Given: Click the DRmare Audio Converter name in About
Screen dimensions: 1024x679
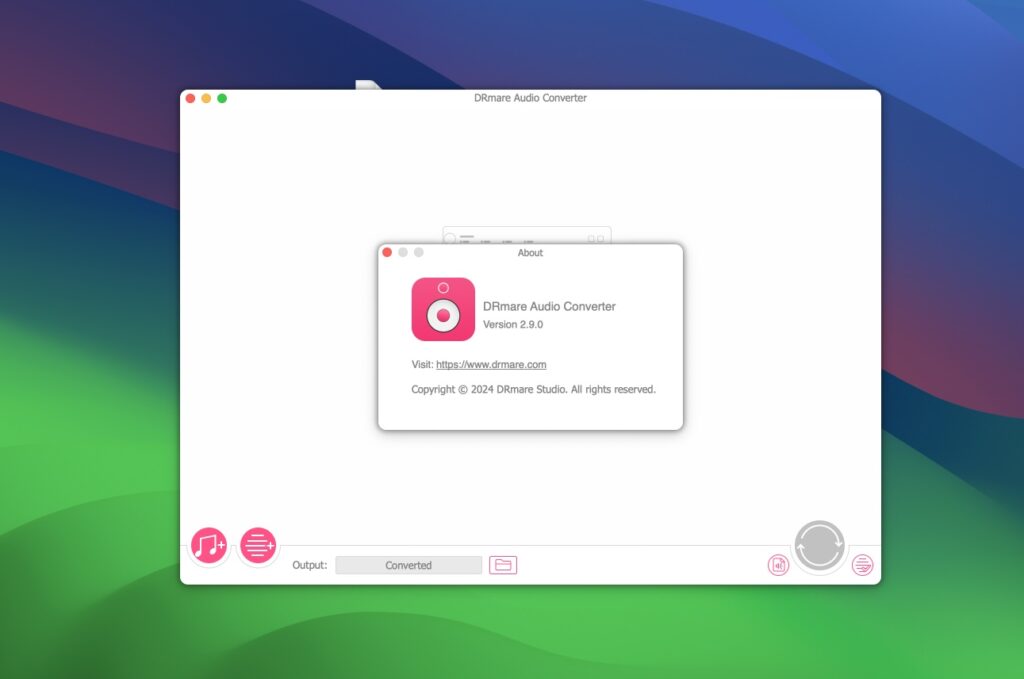Looking at the screenshot, I should click(549, 306).
